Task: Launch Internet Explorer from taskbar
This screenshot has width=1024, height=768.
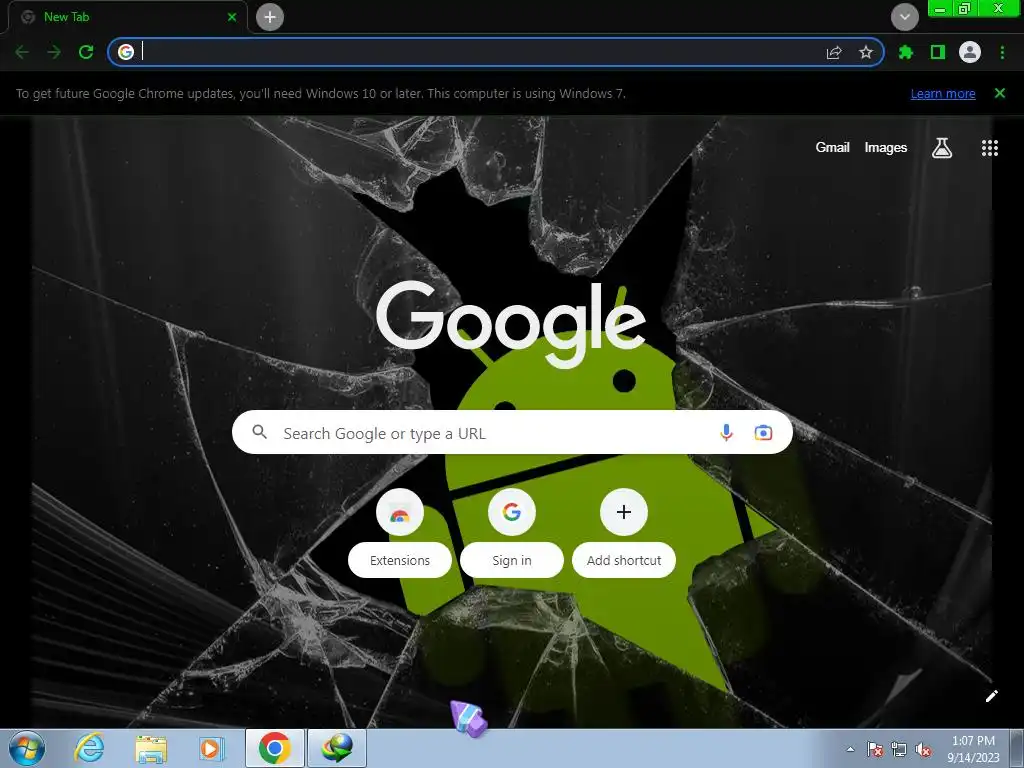Action: click(x=89, y=748)
